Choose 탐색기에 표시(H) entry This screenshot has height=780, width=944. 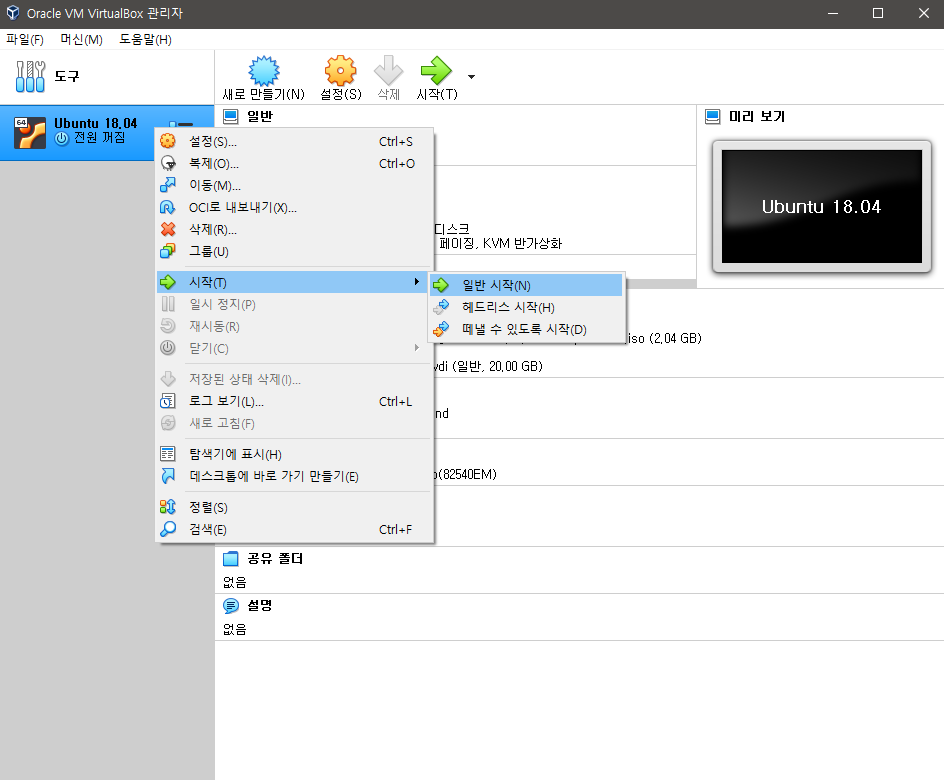(294, 454)
